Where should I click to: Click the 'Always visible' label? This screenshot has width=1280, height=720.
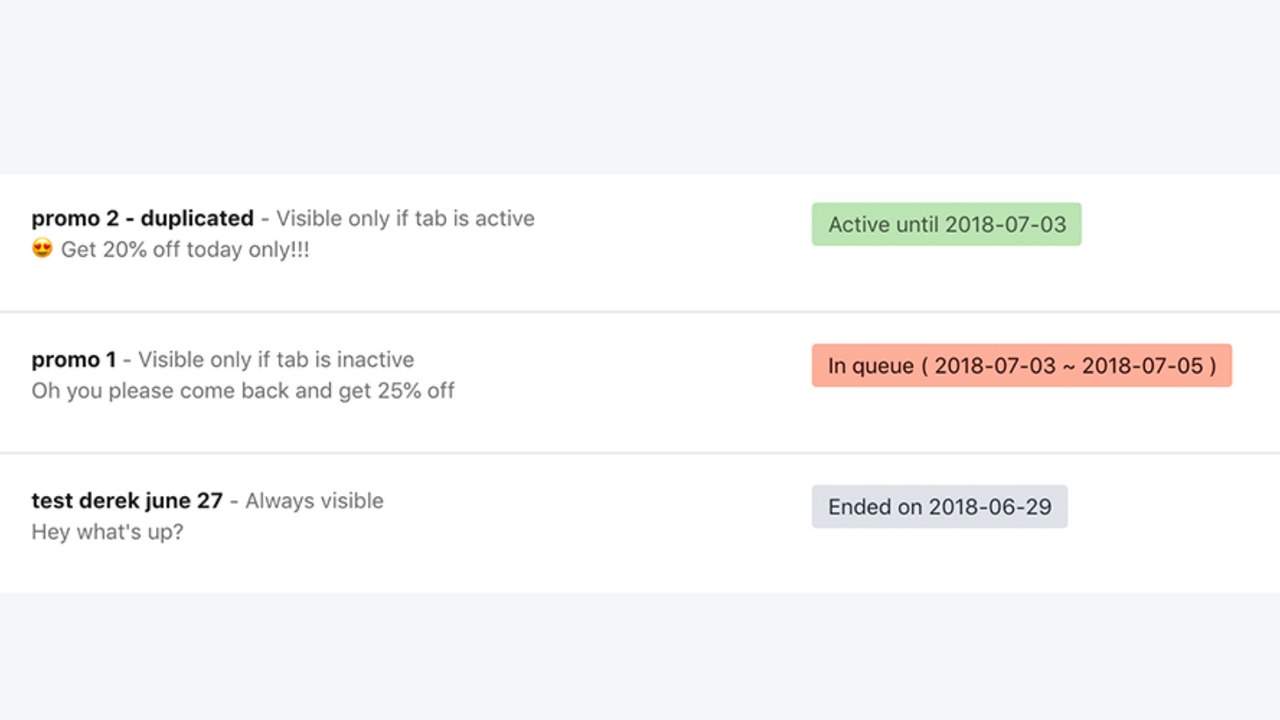point(314,500)
